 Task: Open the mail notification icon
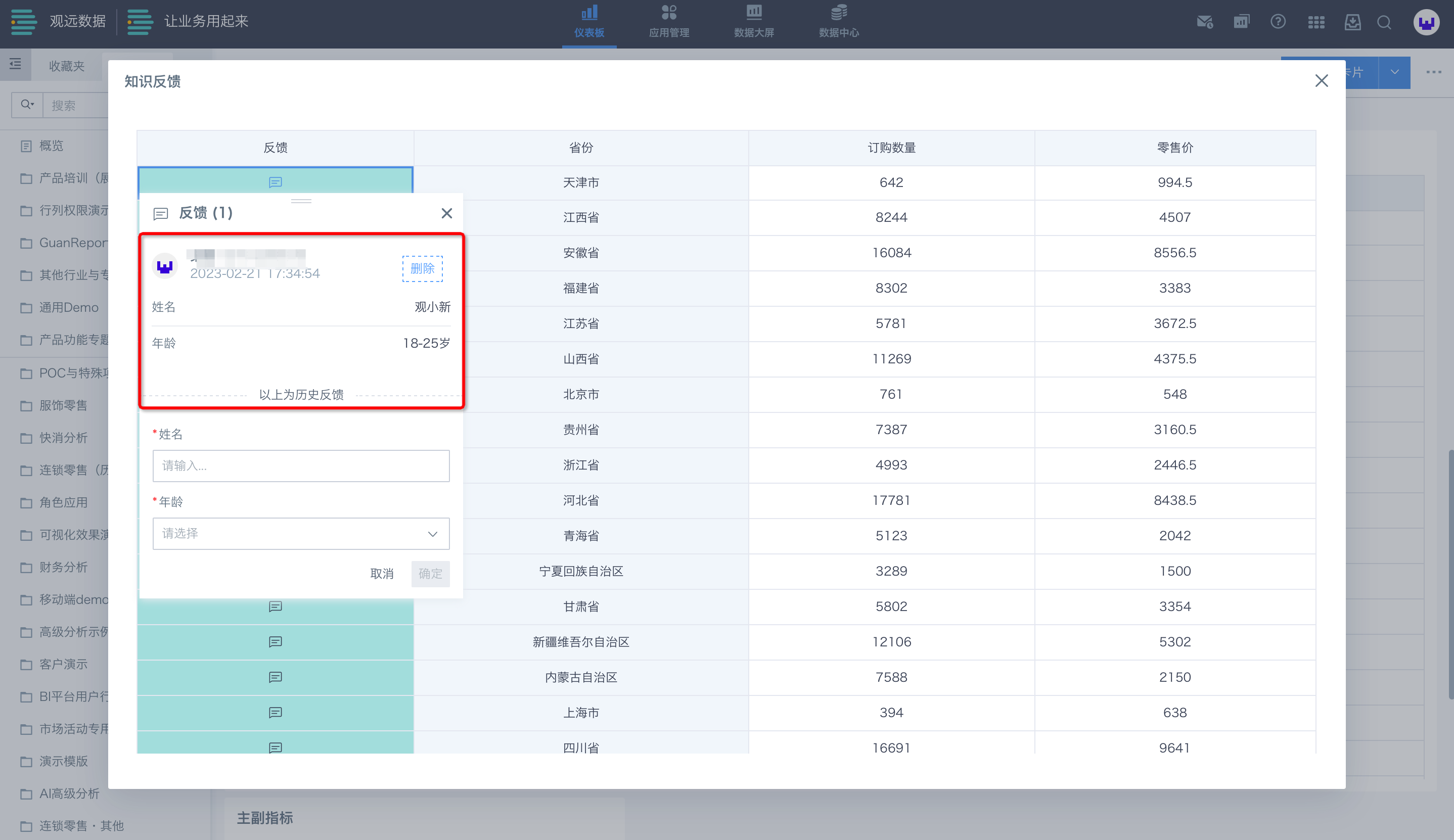pyautogui.click(x=1204, y=22)
